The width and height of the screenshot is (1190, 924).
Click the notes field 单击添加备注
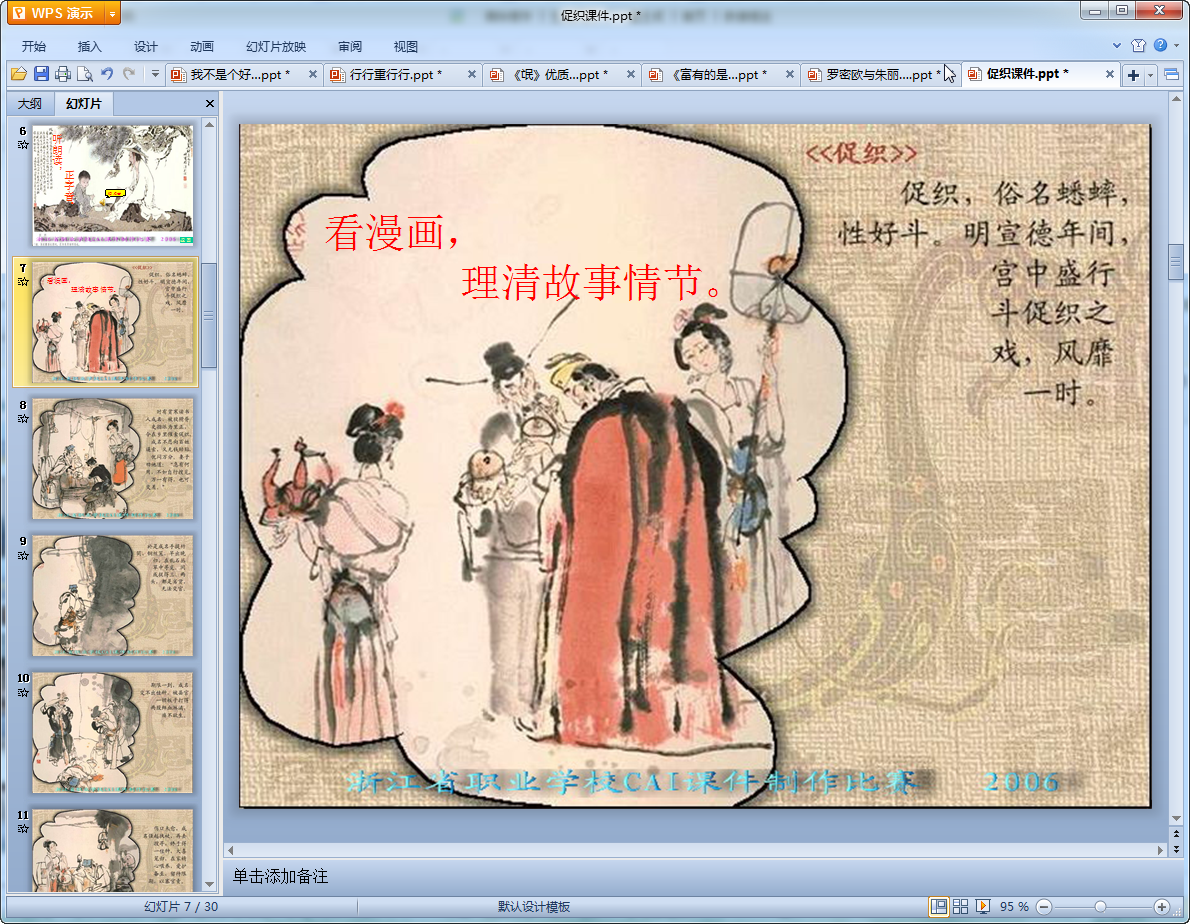280,876
